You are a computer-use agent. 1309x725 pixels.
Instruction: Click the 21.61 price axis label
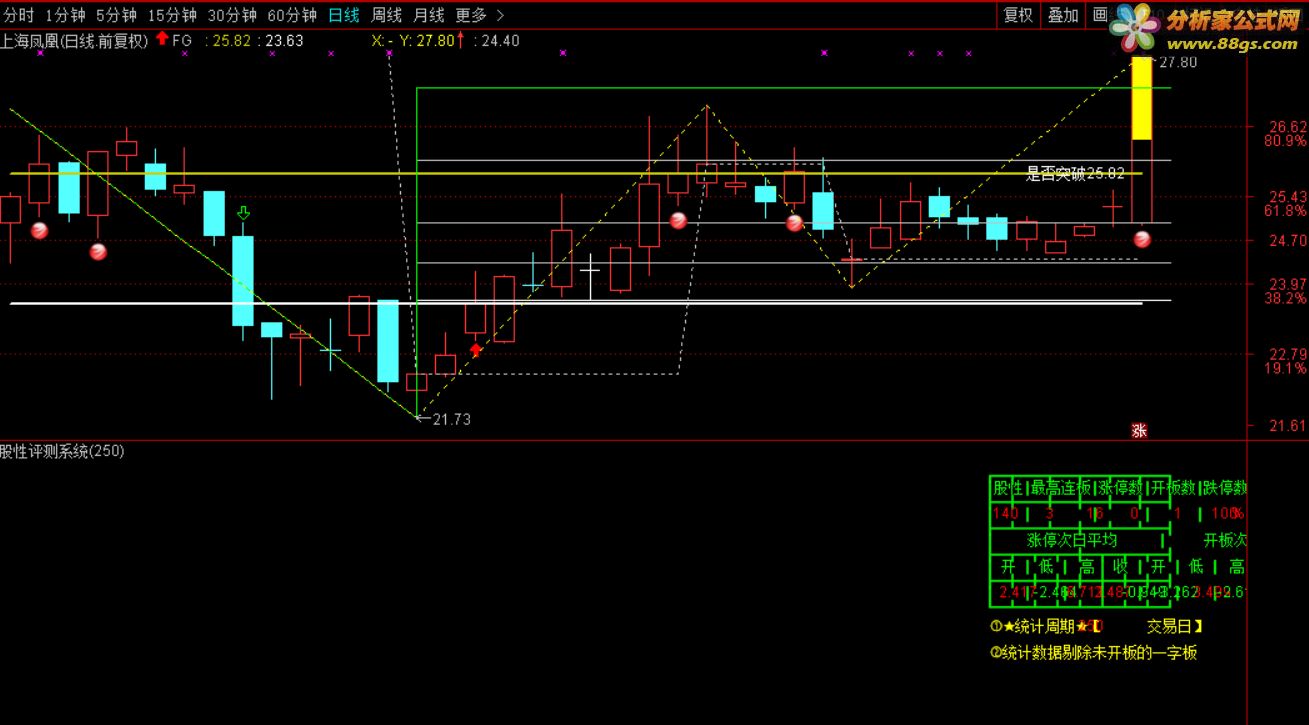[1287, 426]
